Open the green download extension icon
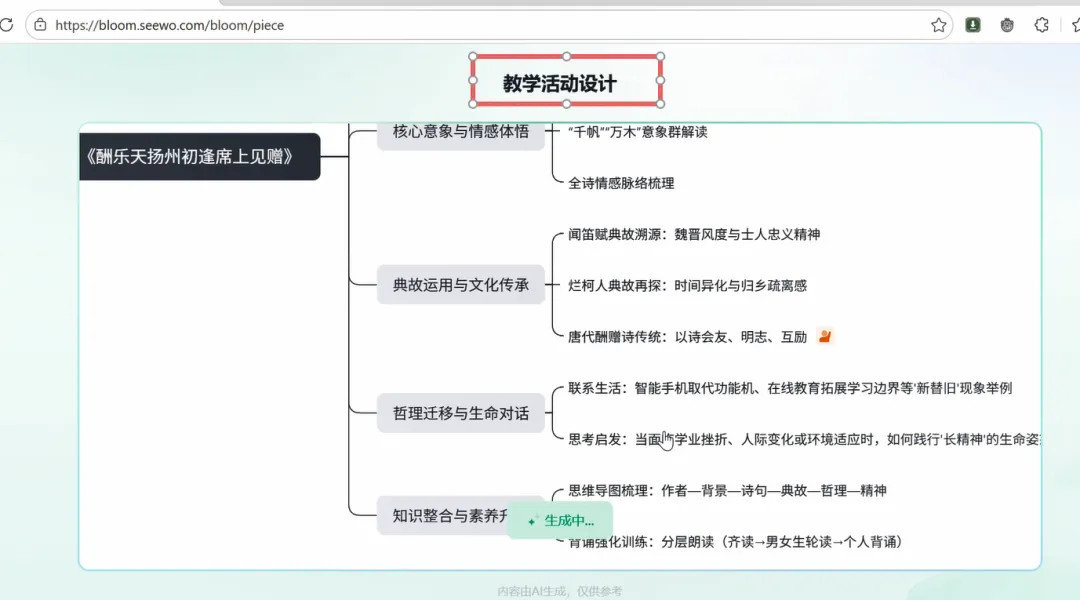This screenshot has height=600, width=1080. [973, 25]
